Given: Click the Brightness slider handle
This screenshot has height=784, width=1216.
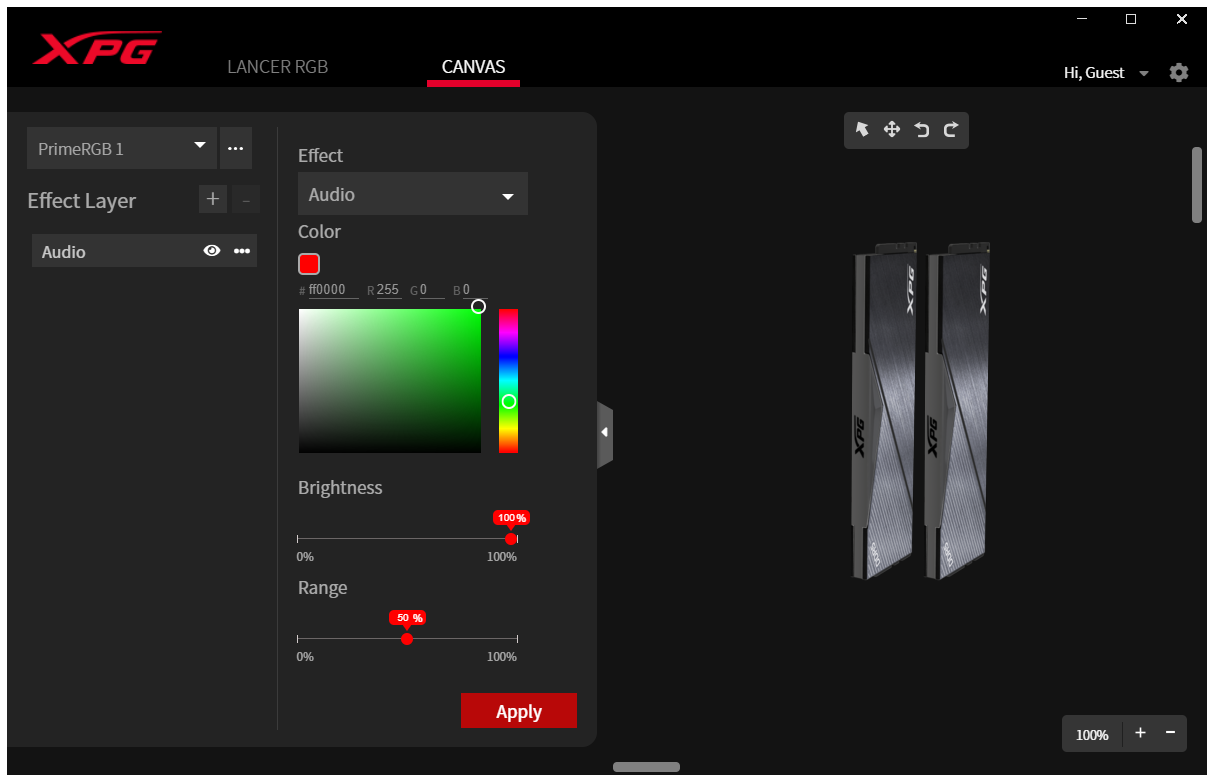Looking at the screenshot, I should 511,539.
